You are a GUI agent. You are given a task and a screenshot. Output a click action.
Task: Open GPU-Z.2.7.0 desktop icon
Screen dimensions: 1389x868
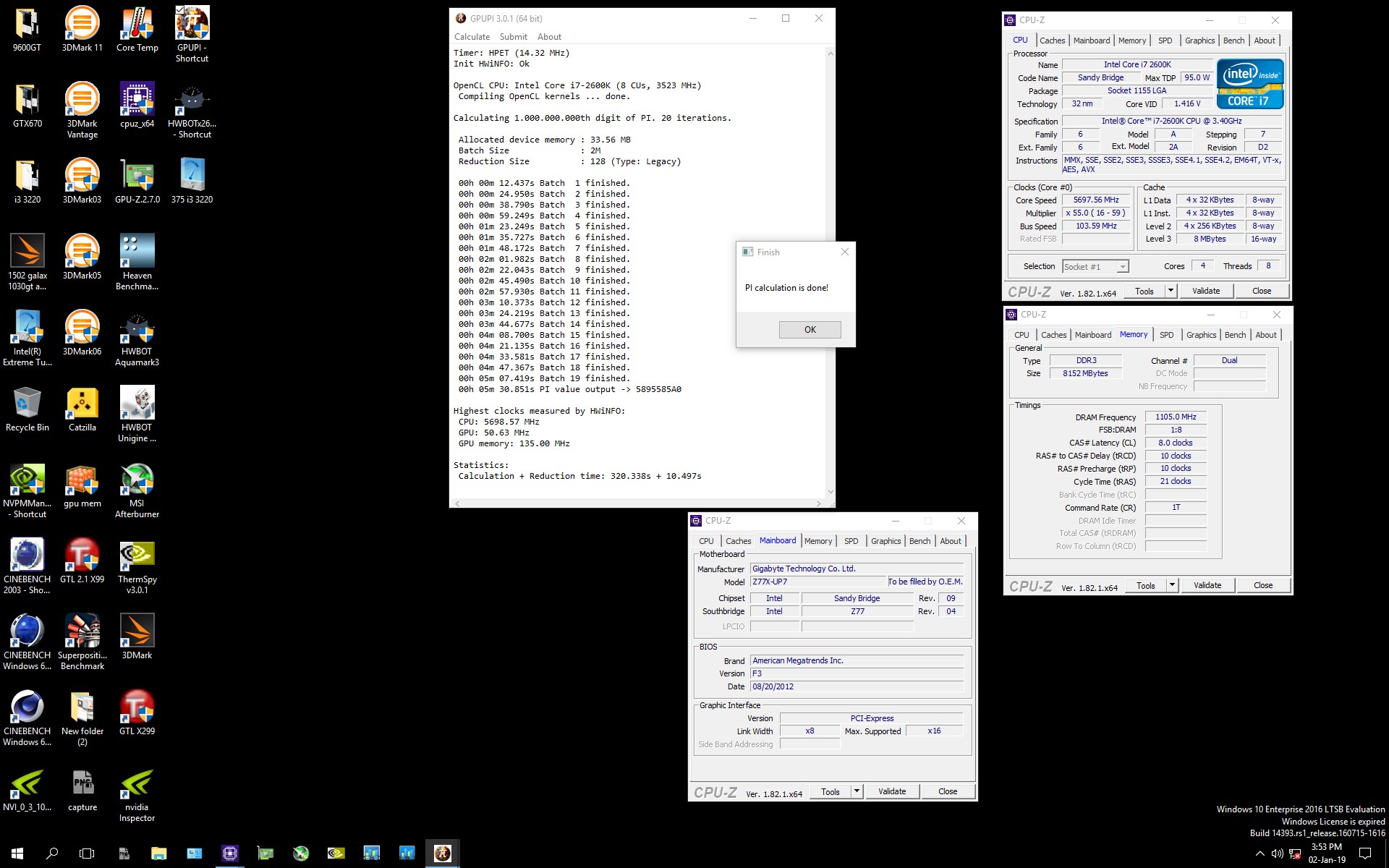[x=137, y=181]
